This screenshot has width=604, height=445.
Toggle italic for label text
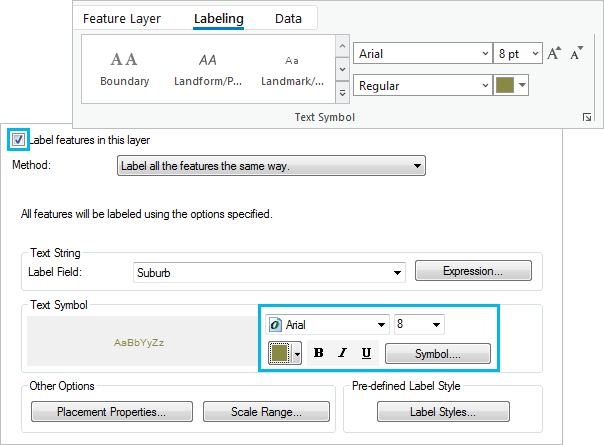(342, 353)
